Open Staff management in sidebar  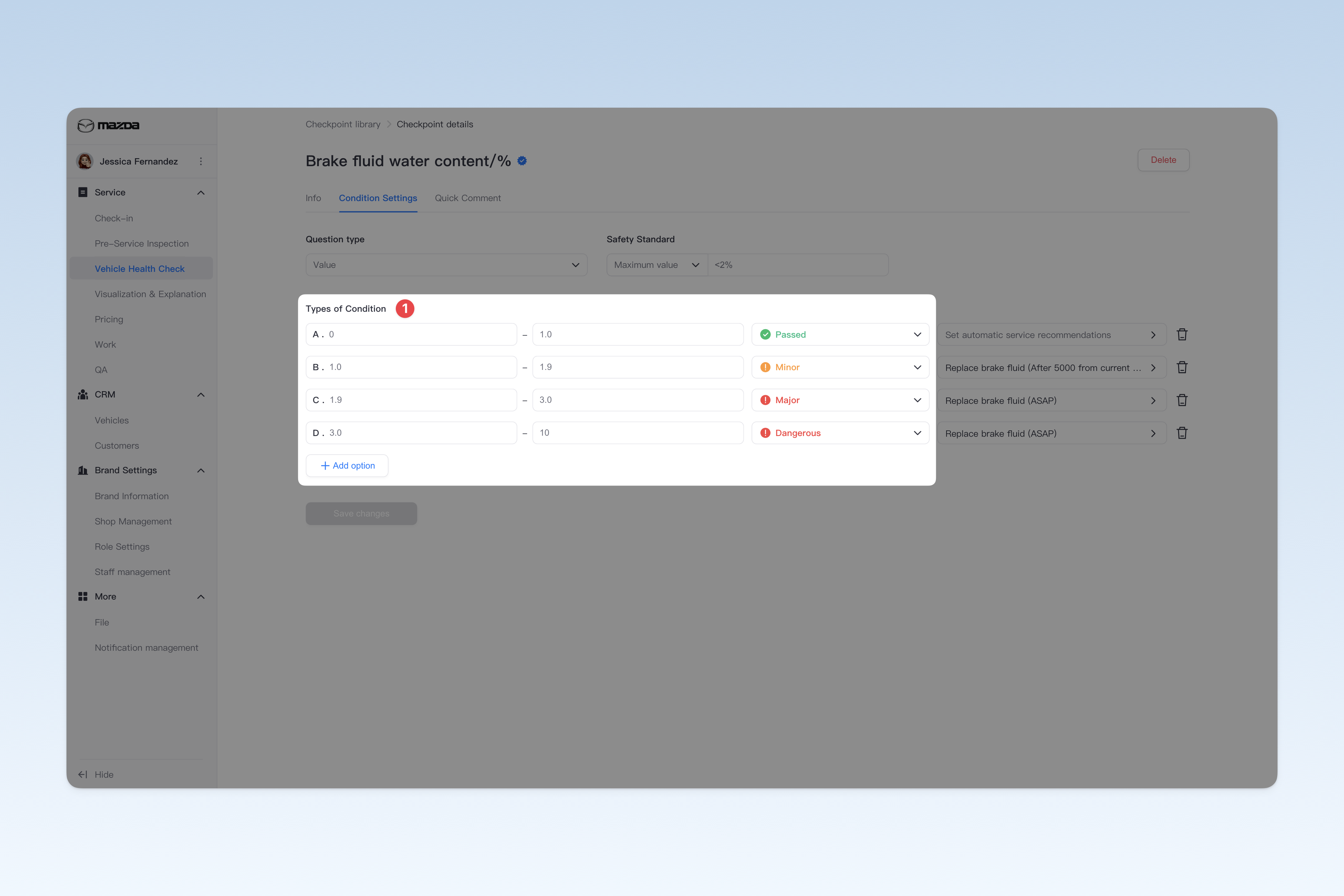pyautogui.click(x=133, y=572)
